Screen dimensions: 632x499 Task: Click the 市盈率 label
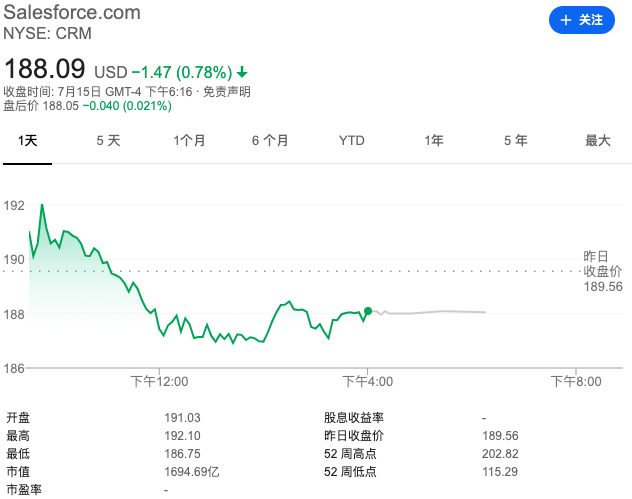(x=24, y=490)
